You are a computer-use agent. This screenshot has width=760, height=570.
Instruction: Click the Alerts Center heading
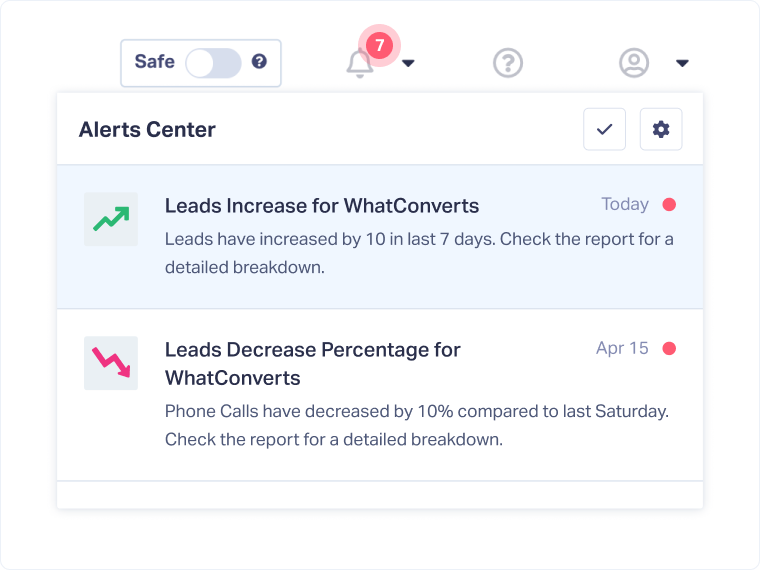pyautogui.click(x=147, y=129)
